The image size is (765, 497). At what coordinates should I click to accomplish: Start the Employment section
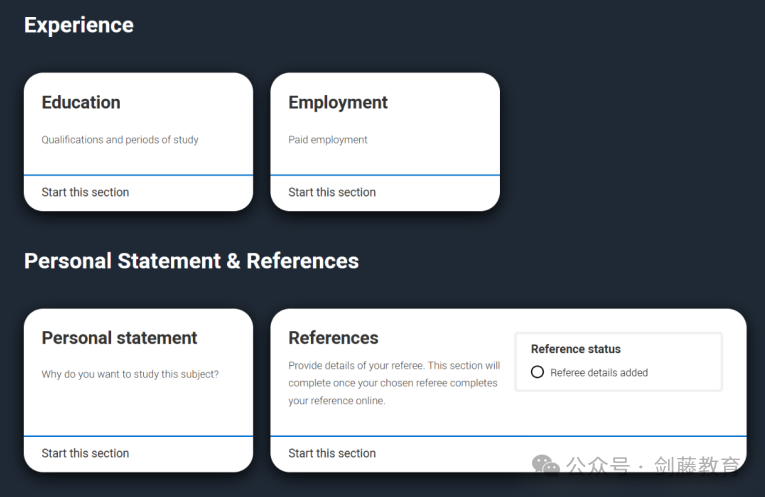coord(332,192)
